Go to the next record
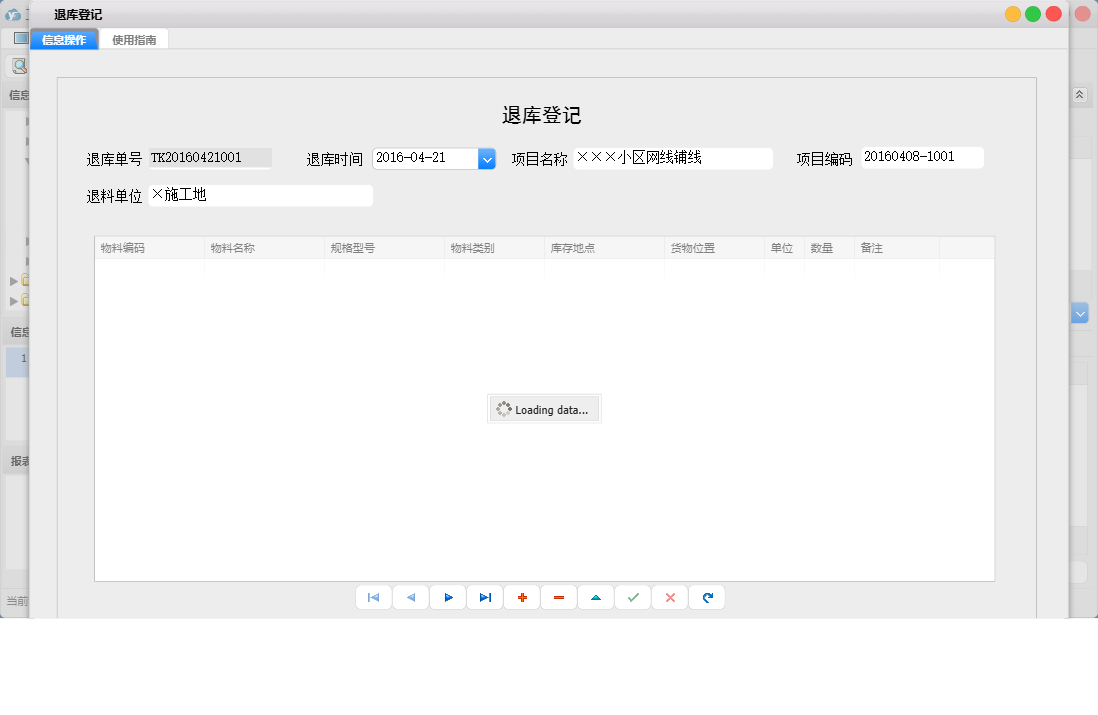 point(447,597)
